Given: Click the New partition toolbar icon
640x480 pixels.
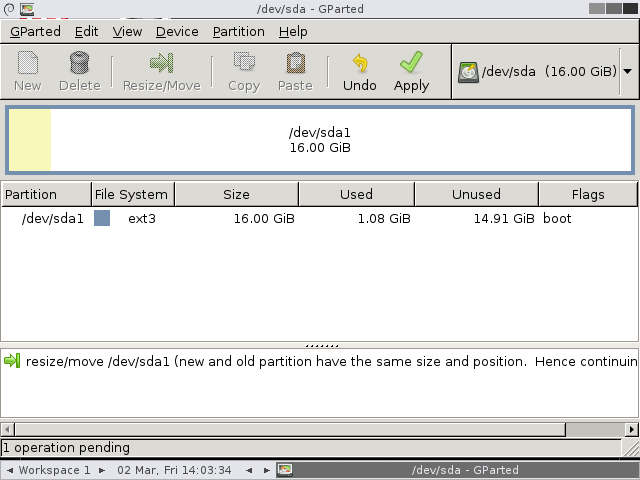Looking at the screenshot, I should pyautogui.click(x=28, y=62).
